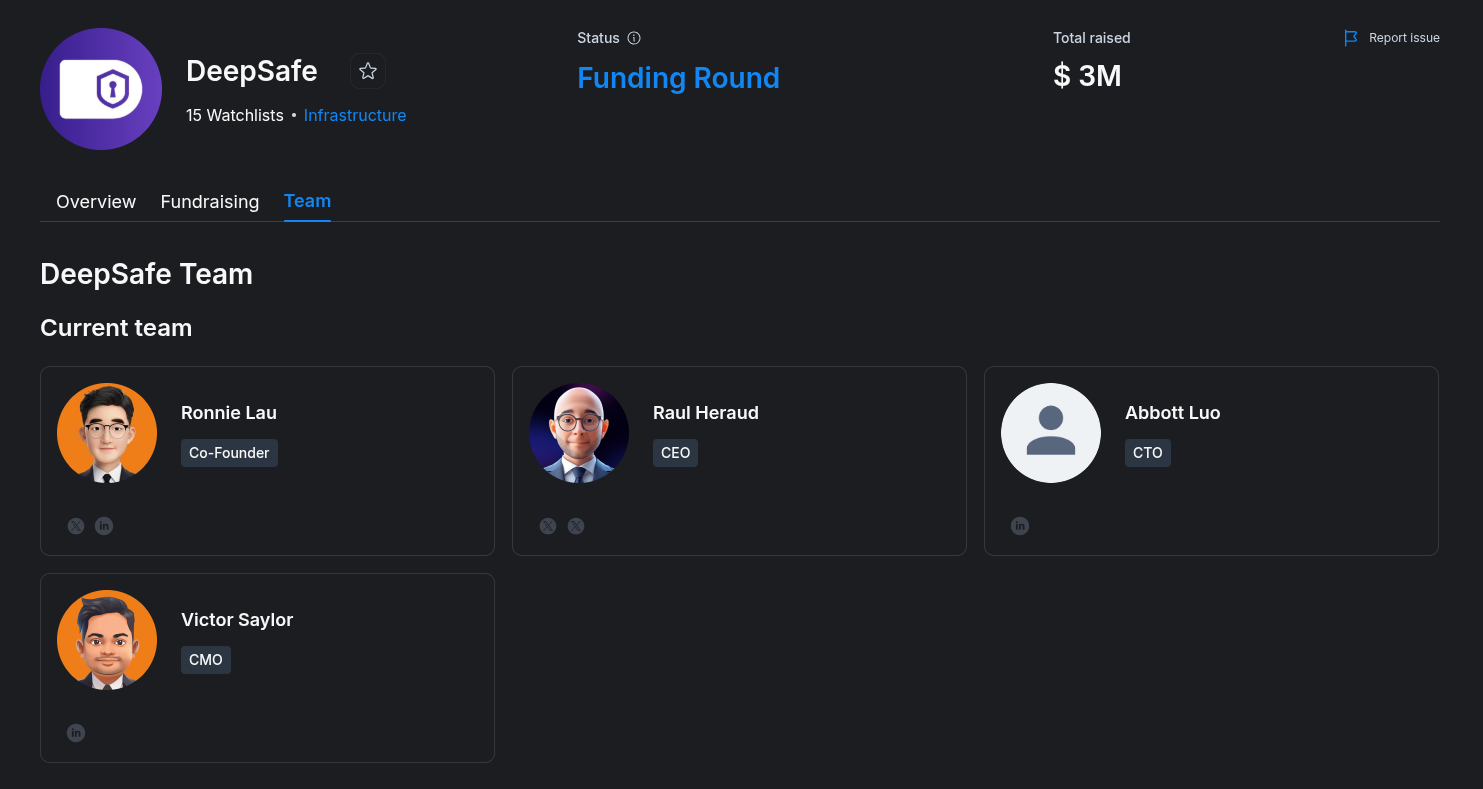1483x789 pixels.
Task: Click Victor Saylor's avatar photo
Action: [107, 640]
